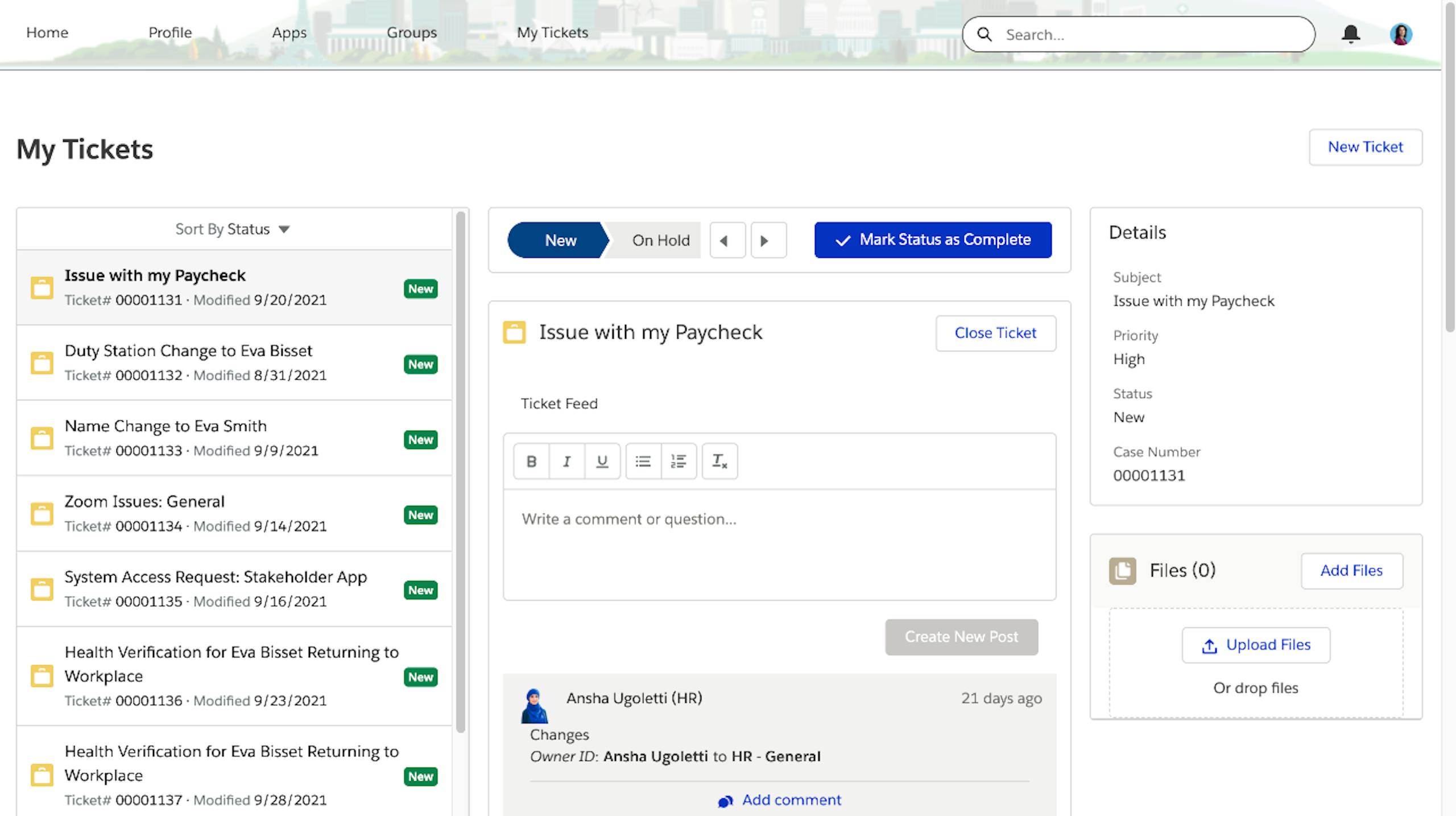Image resolution: width=1456 pixels, height=816 pixels.
Task: Toggle bold formatting in comment editor
Action: coord(531,461)
